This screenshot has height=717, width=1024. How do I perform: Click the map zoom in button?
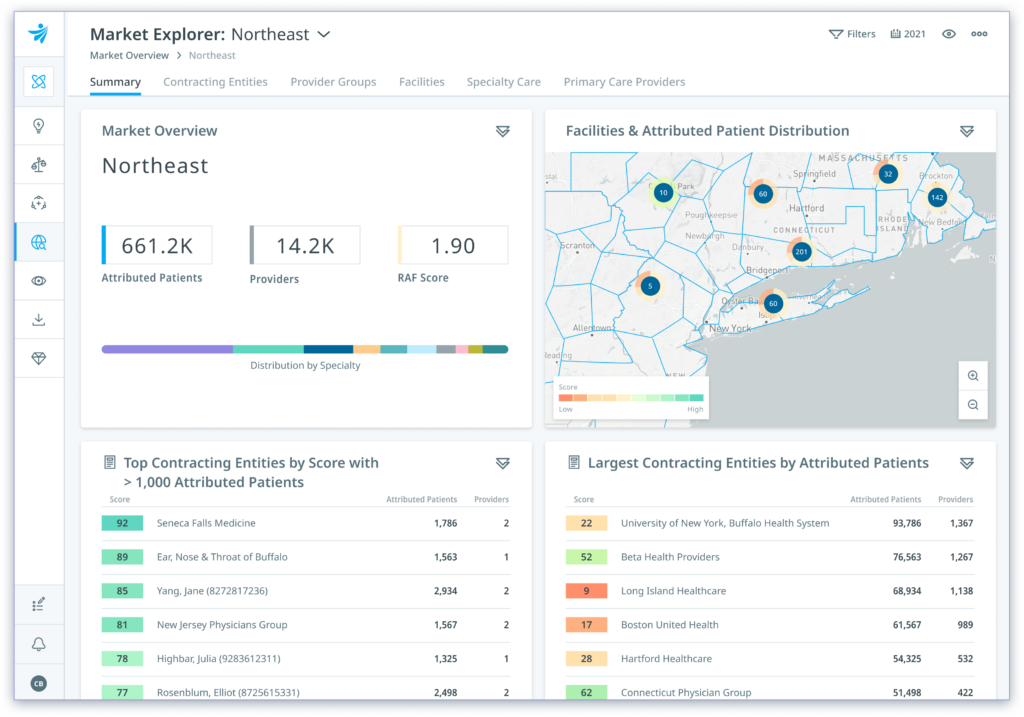(973, 376)
